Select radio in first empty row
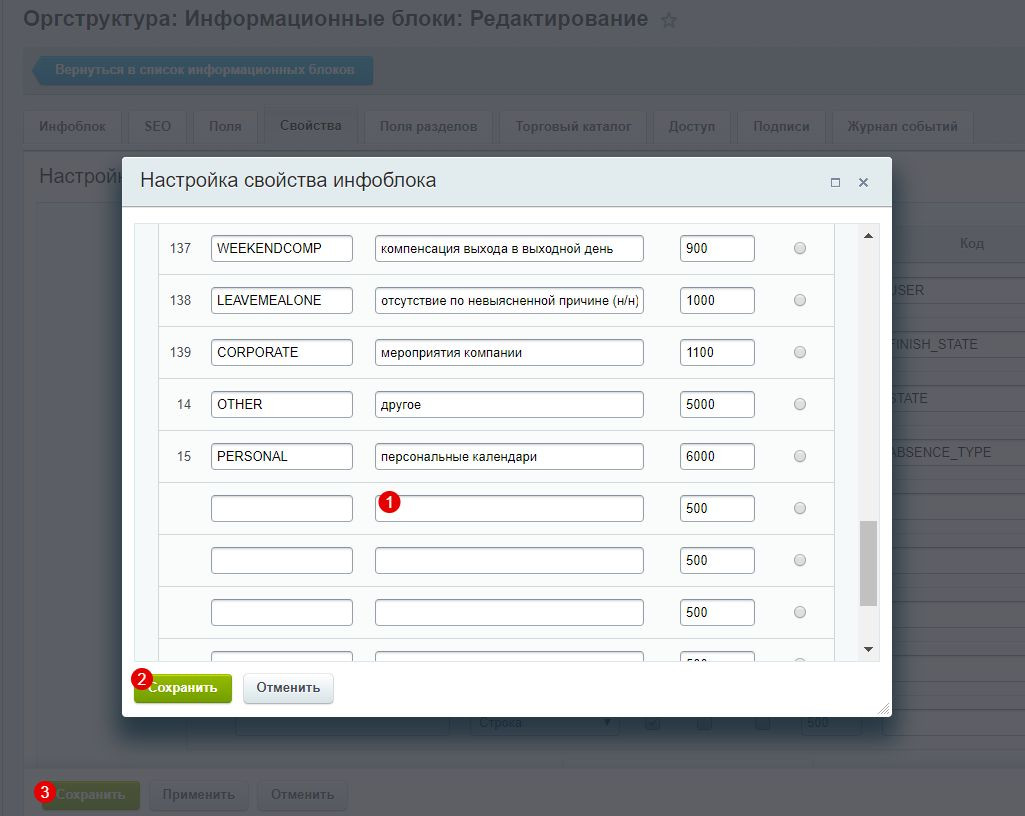Screen dimensions: 1025x816 click(x=799, y=508)
